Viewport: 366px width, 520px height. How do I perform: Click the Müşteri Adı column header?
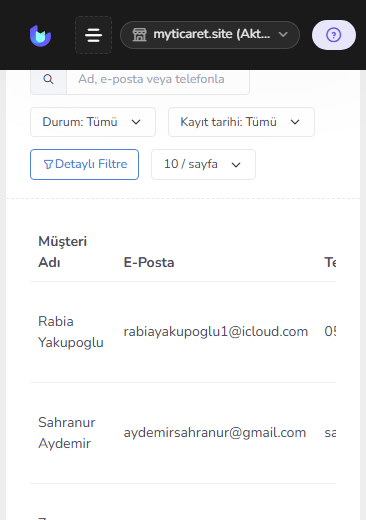pyautogui.click(x=63, y=252)
